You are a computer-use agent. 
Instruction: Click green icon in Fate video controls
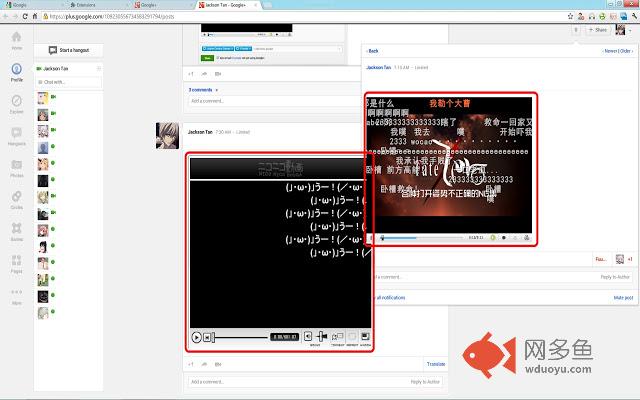(493, 238)
